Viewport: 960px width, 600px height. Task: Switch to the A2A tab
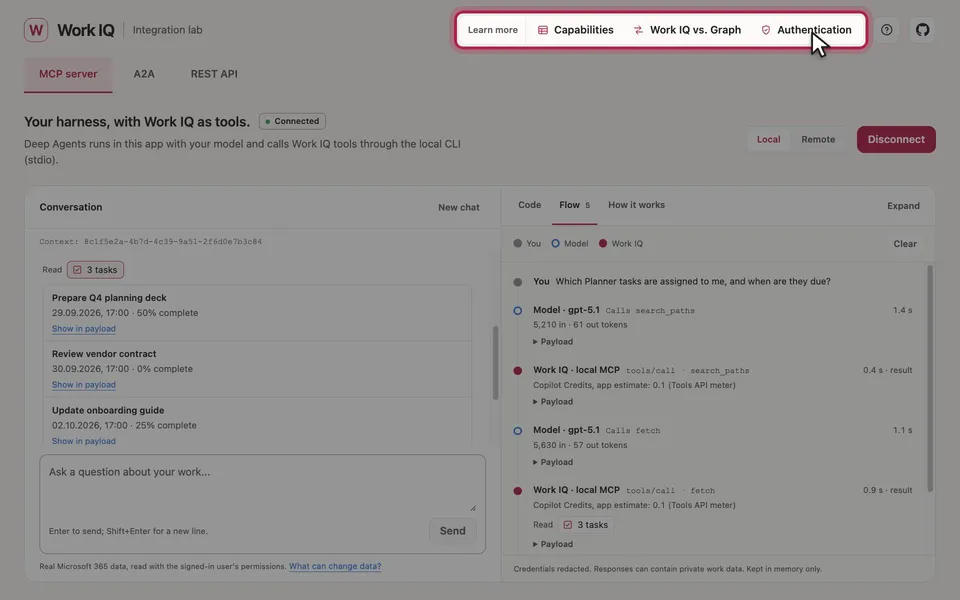(x=144, y=74)
